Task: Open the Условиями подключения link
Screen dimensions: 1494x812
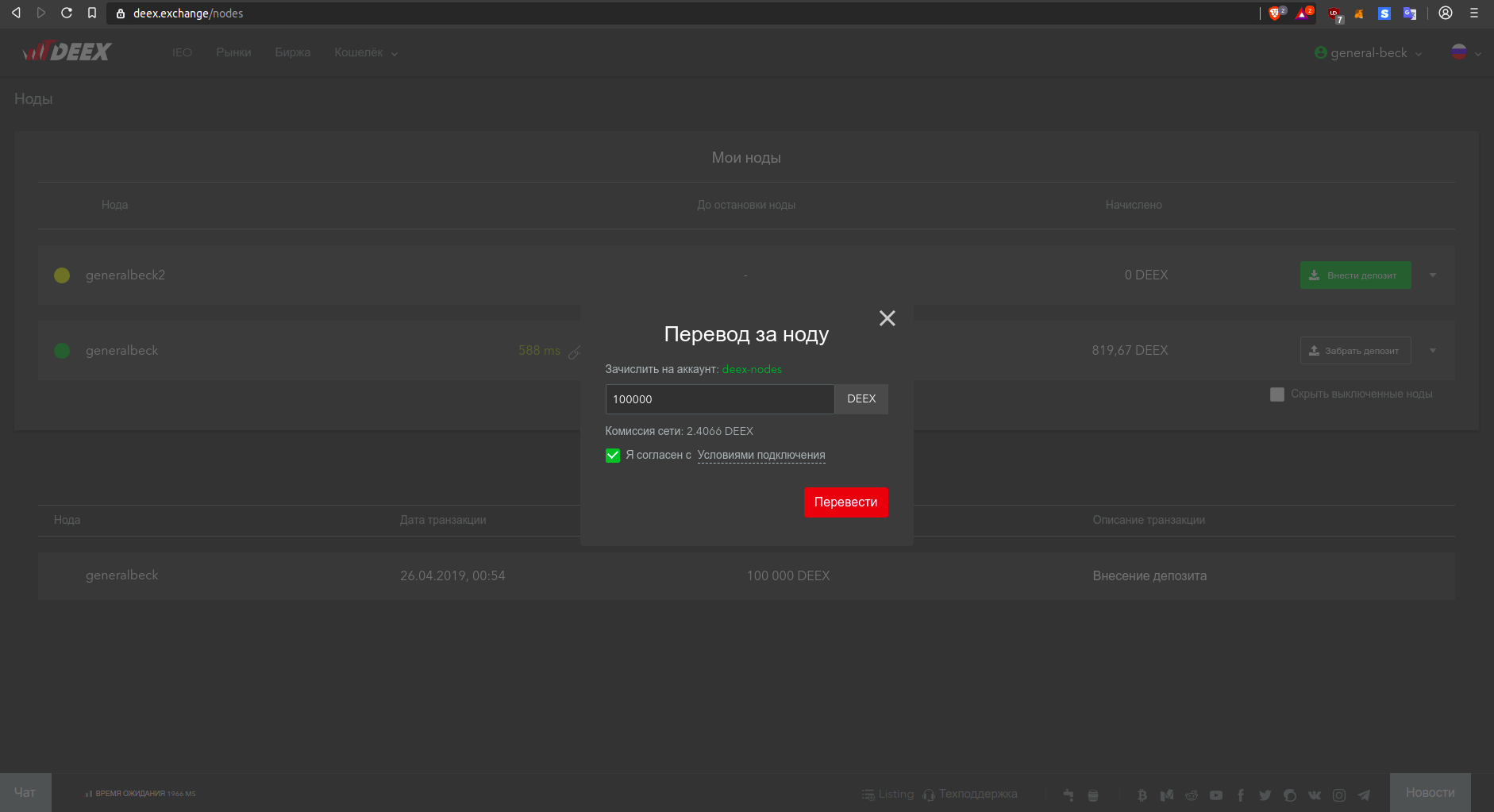Action: 761,455
